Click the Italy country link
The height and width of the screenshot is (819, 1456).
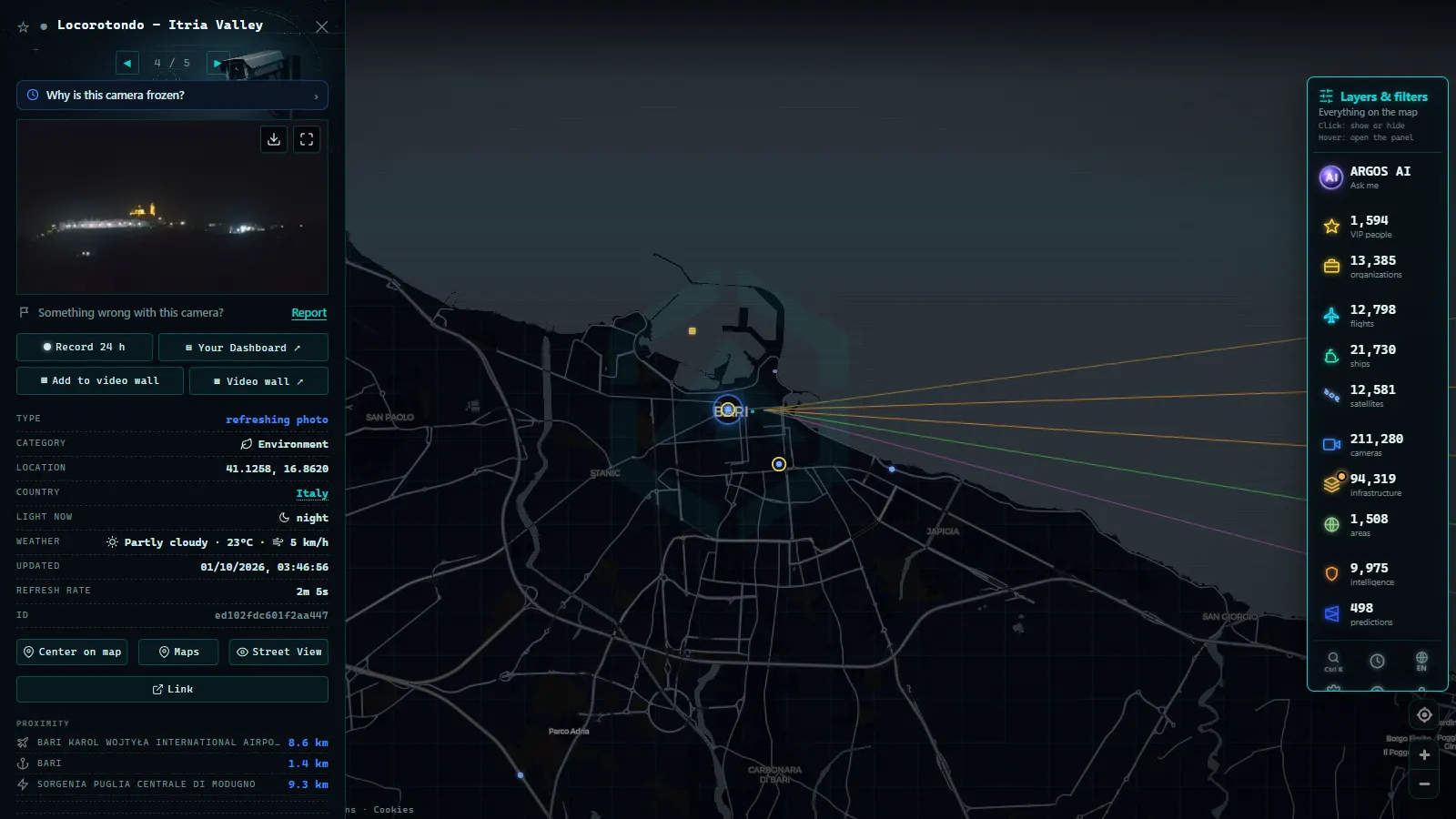311,493
